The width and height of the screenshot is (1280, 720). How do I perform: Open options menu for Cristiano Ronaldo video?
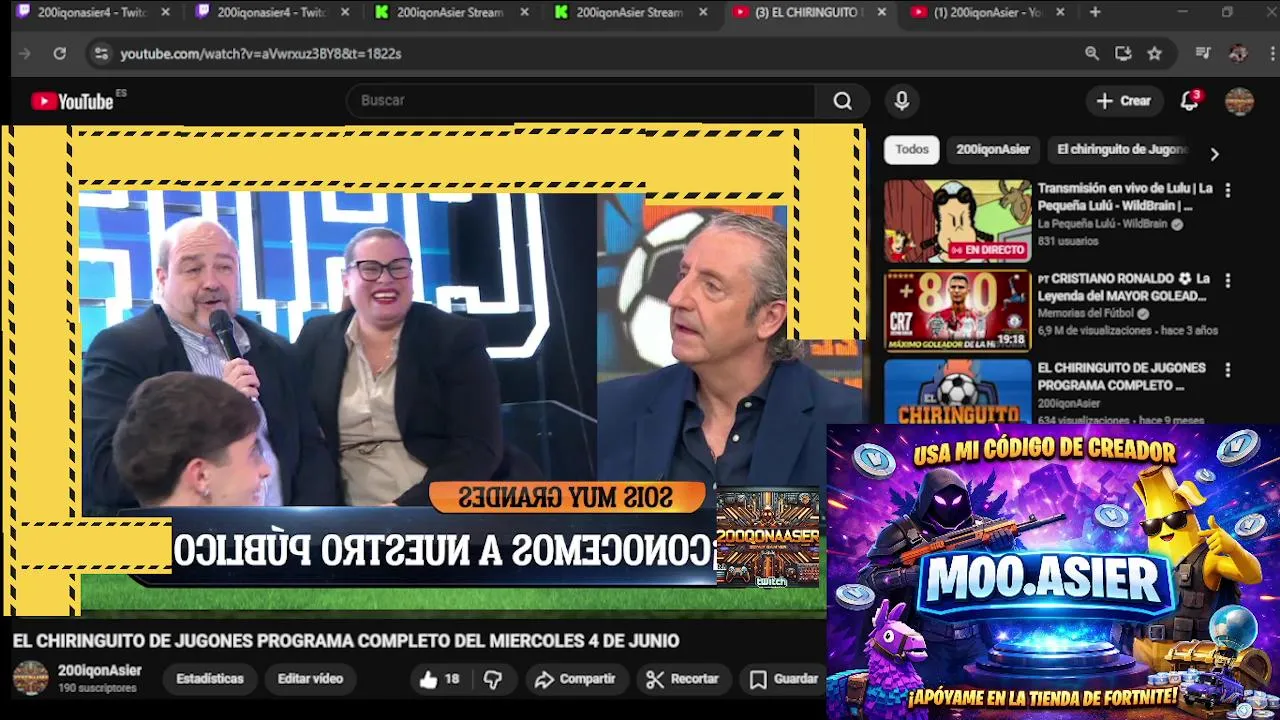[1228, 280]
